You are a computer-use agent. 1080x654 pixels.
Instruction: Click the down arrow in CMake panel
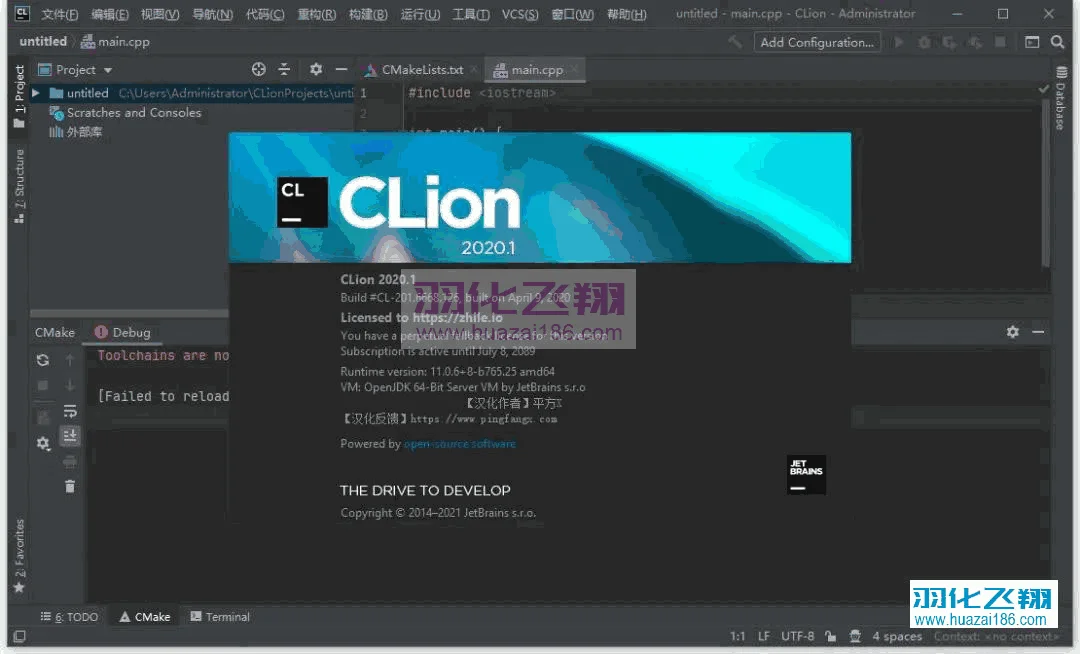pos(70,385)
